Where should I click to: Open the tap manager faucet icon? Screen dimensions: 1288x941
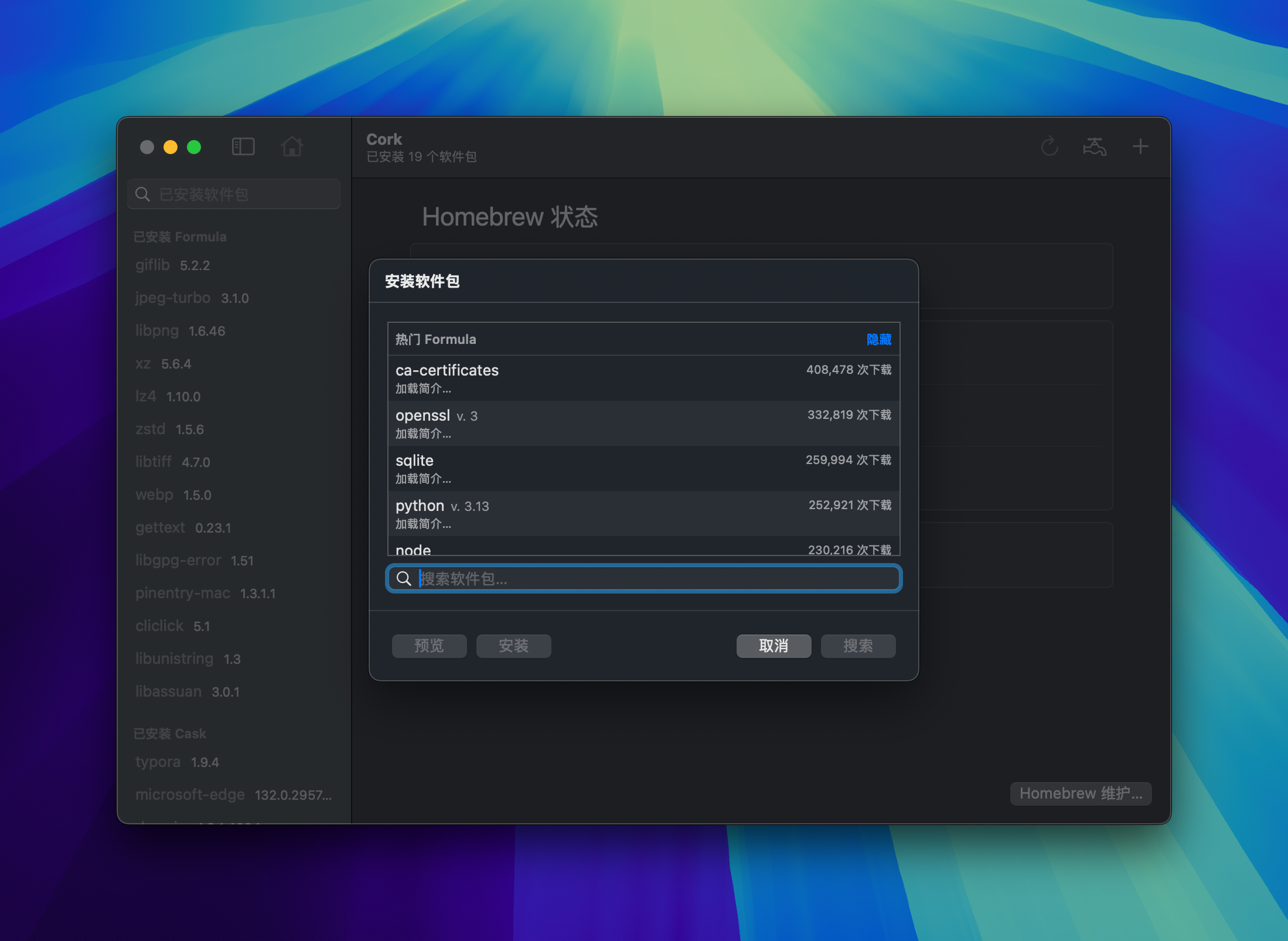(1095, 146)
